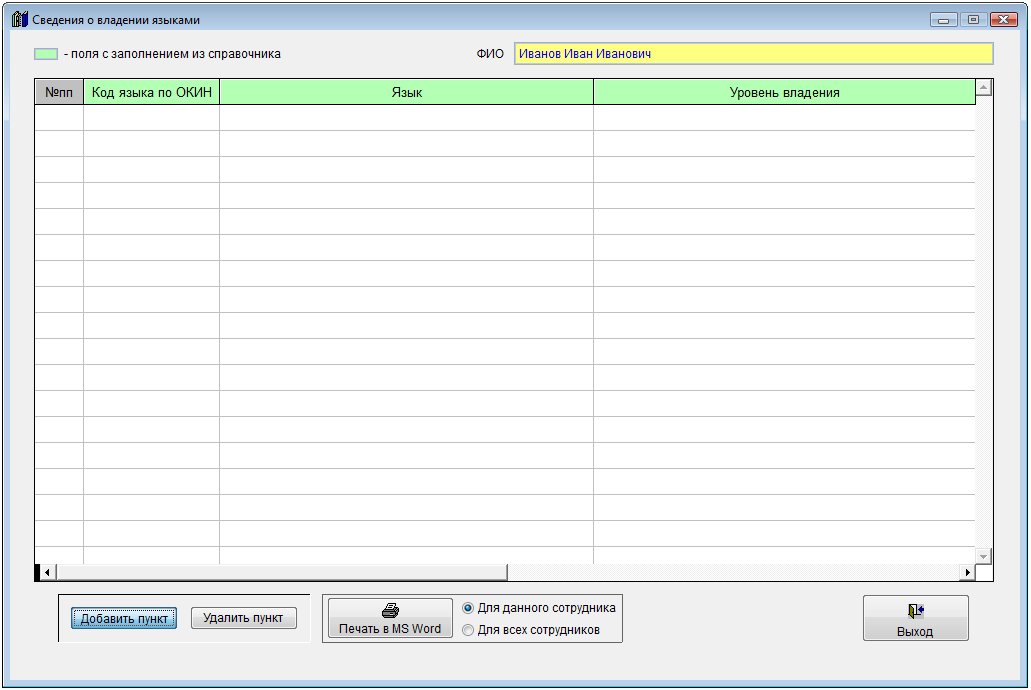Maximize the 'Сведения о владении языками' window

973,20
